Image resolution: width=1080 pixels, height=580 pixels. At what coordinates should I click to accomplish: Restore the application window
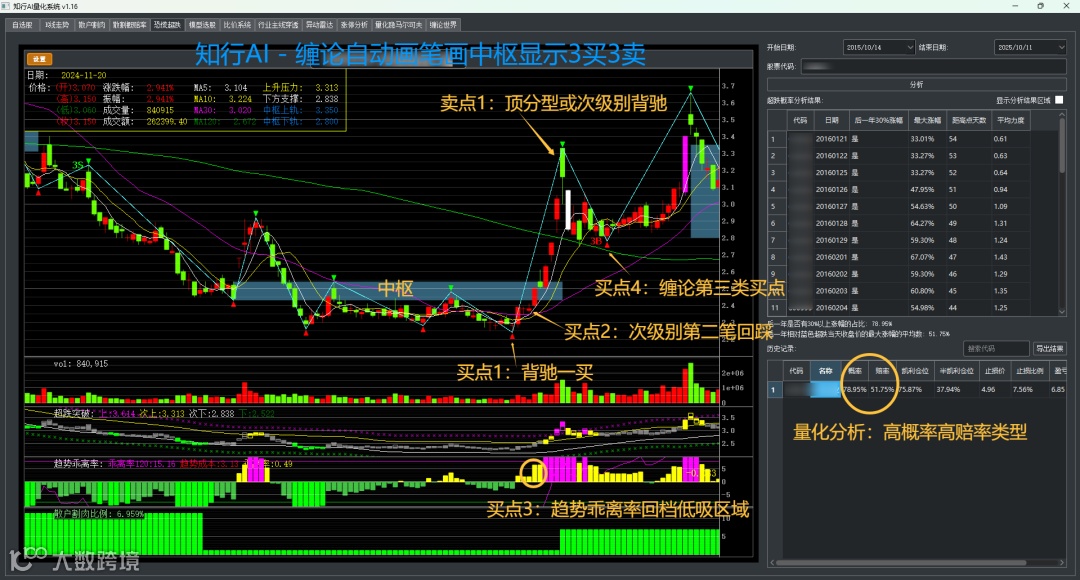[1040, 6]
